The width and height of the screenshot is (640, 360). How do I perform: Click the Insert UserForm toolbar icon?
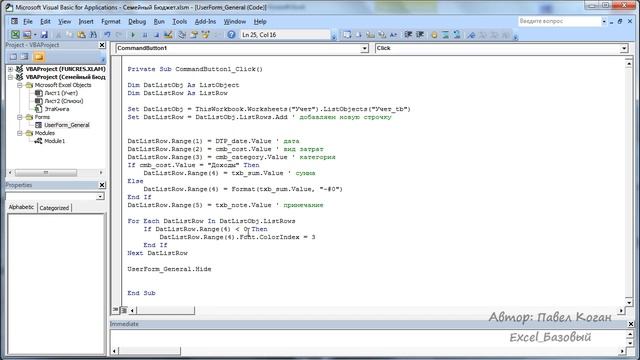click(27, 35)
